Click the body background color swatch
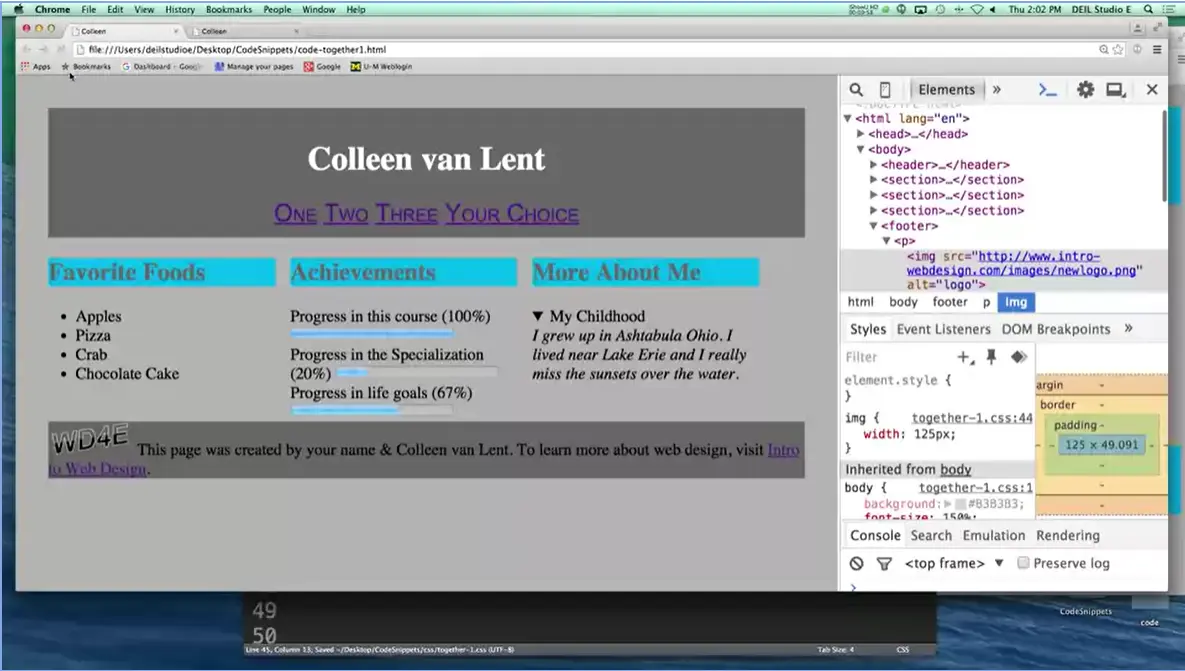This screenshot has height=671, width=1185. click(960, 505)
